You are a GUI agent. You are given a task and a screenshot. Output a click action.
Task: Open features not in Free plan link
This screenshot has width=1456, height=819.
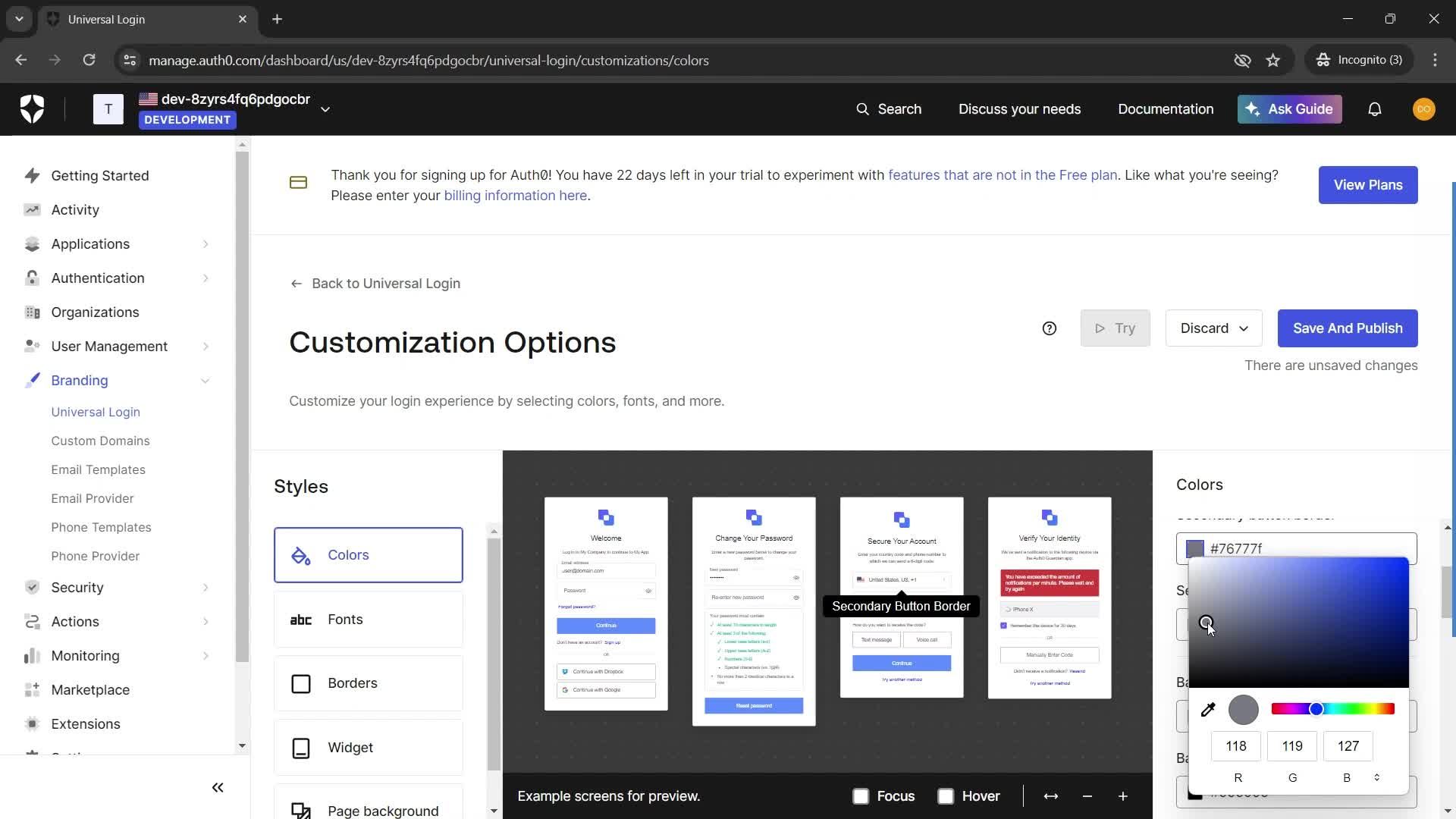click(x=1003, y=175)
